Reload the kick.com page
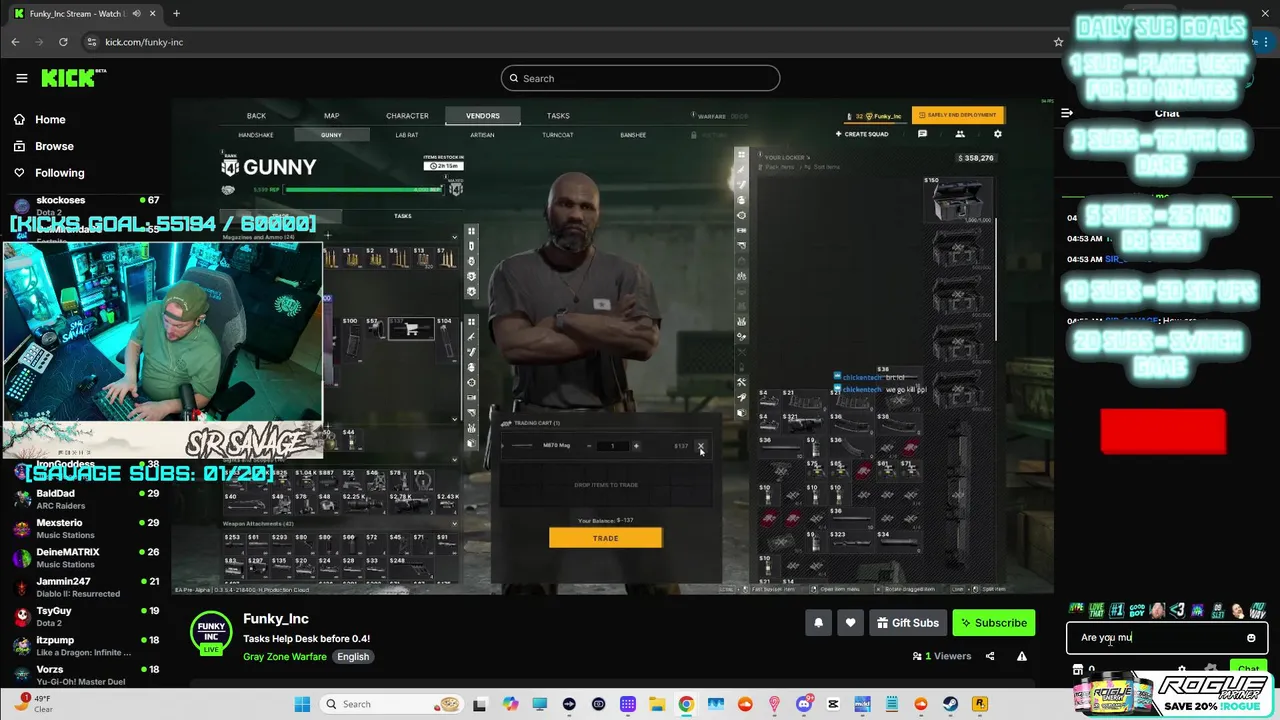 click(x=63, y=42)
